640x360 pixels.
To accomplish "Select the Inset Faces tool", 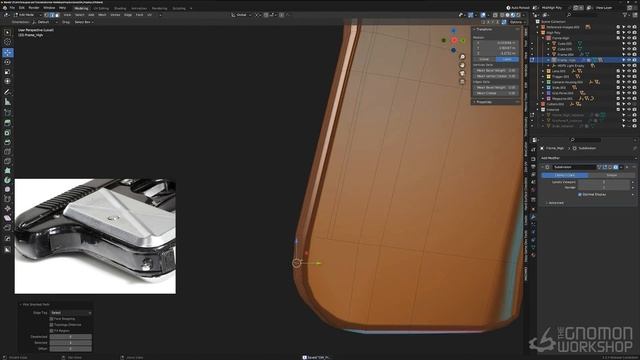I will [7, 133].
